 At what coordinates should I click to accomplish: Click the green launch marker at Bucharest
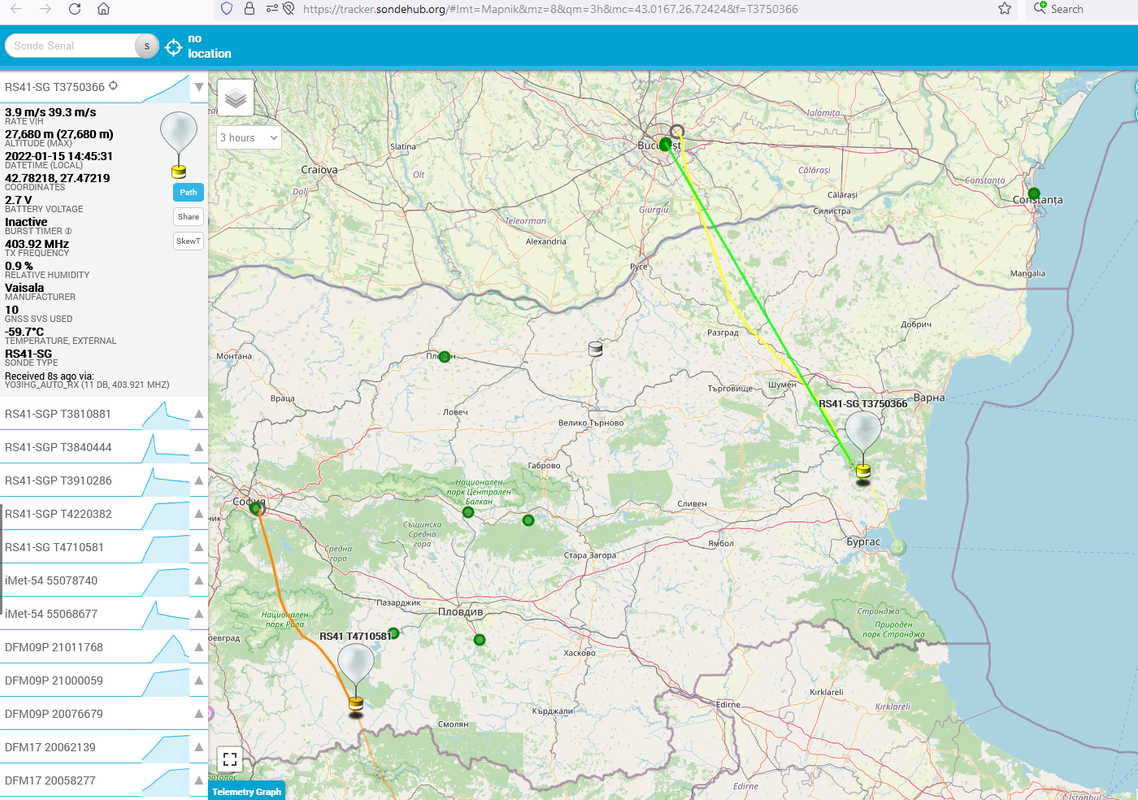tap(666, 144)
